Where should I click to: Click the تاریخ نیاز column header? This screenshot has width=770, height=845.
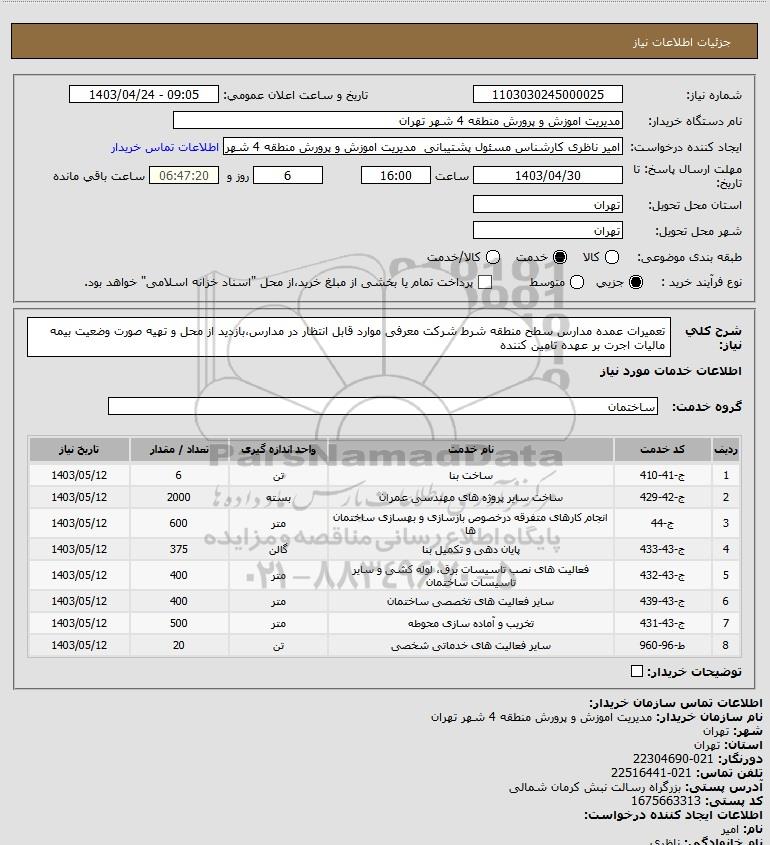[x=79, y=449]
